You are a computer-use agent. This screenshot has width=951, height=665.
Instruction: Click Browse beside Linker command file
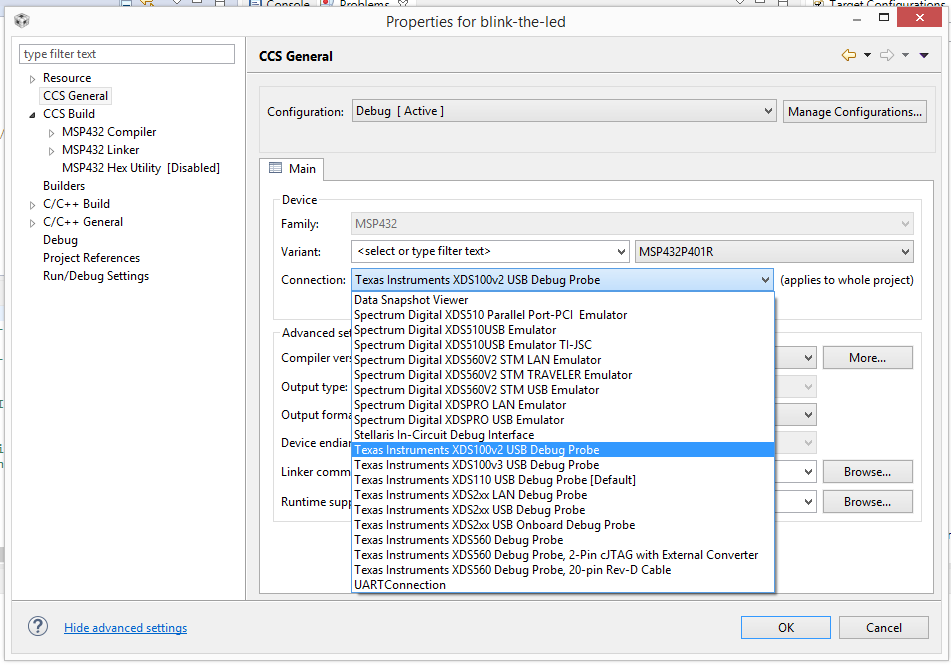[x=866, y=471]
